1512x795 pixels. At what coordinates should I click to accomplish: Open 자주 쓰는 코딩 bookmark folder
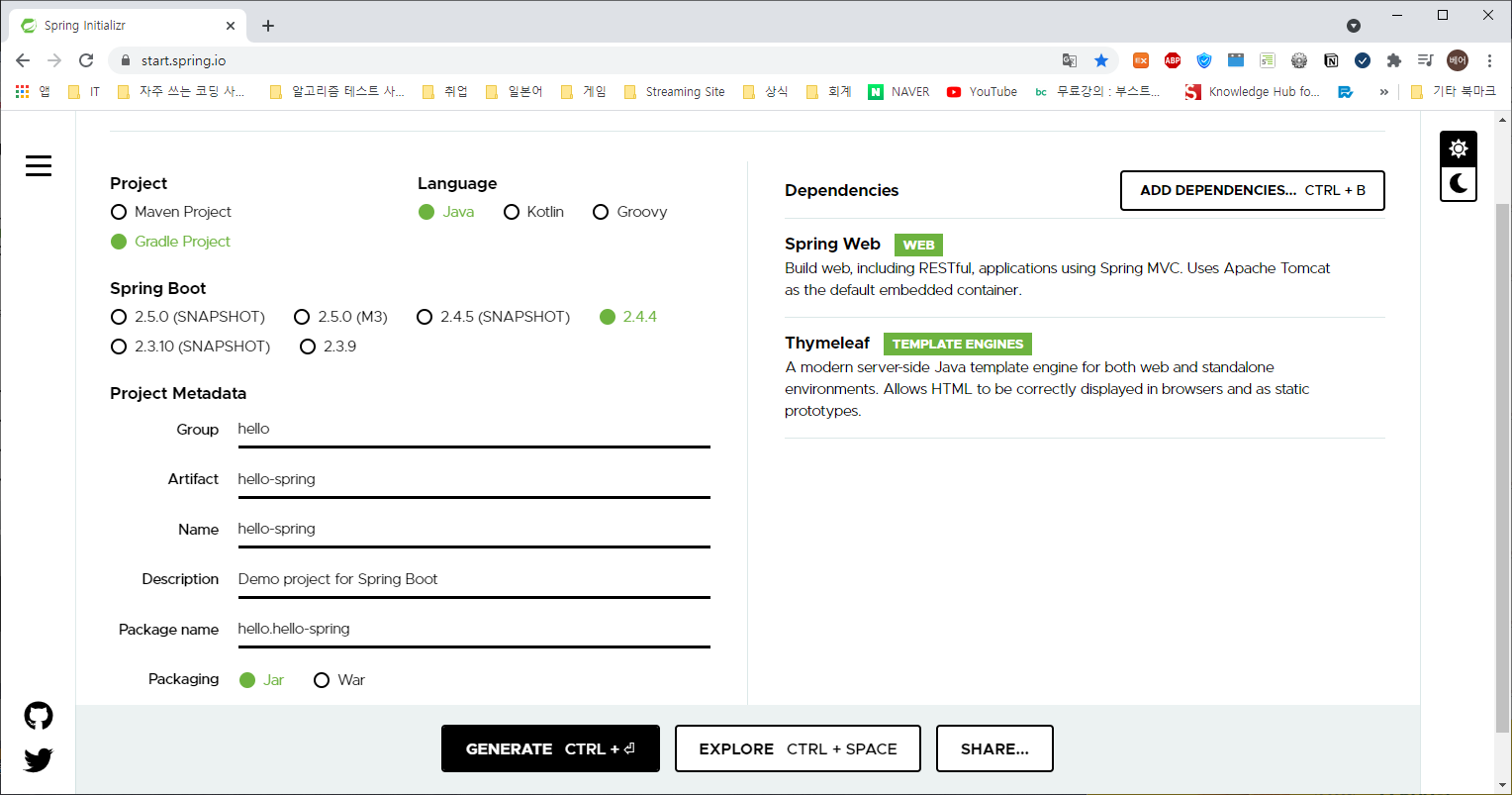pyautogui.click(x=182, y=91)
